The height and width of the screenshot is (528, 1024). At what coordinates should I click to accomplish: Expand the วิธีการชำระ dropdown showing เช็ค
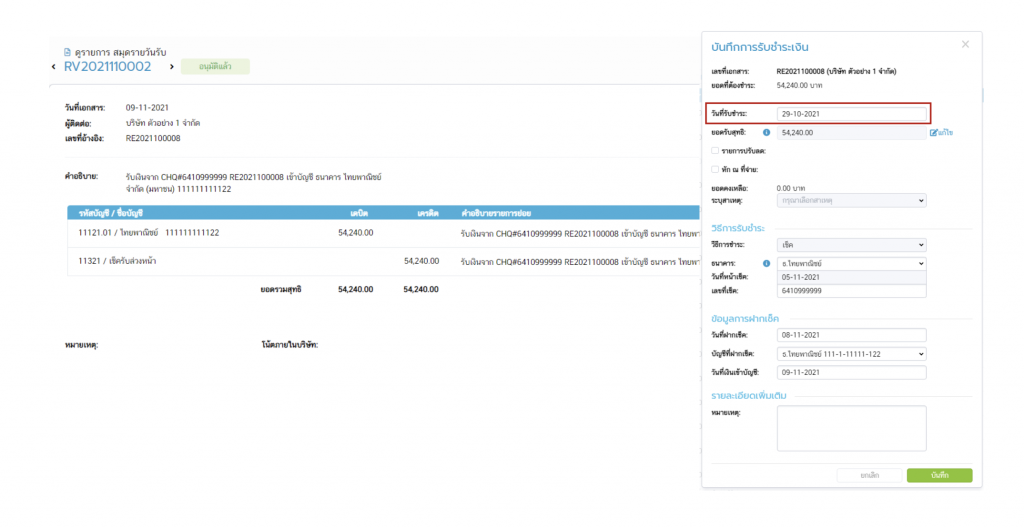tap(851, 245)
